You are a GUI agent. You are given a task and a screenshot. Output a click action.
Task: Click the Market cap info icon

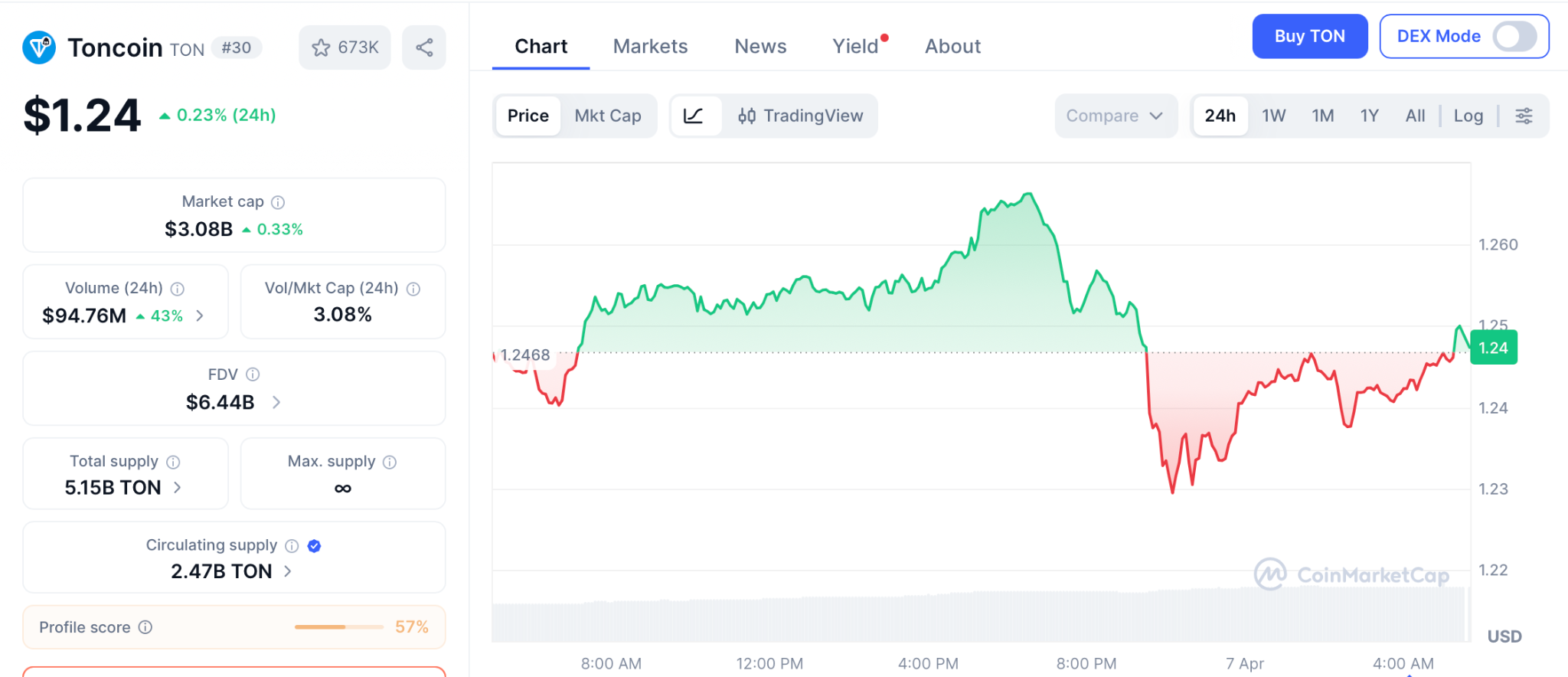pyautogui.click(x=278, y=202)
